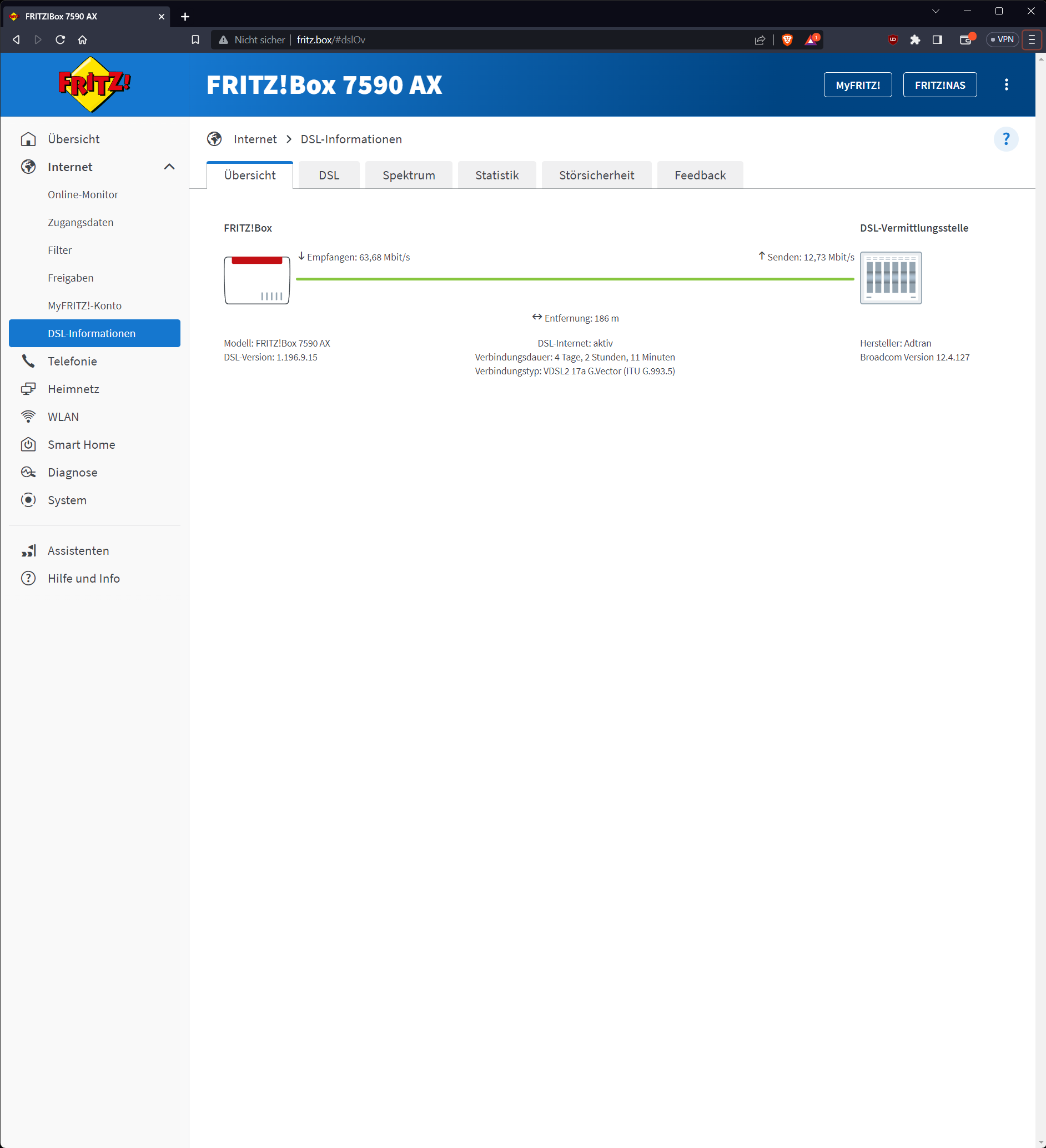Click the Brave Shields lion icon
This screenshot has width=1046, height=1148.
(787, 40)
